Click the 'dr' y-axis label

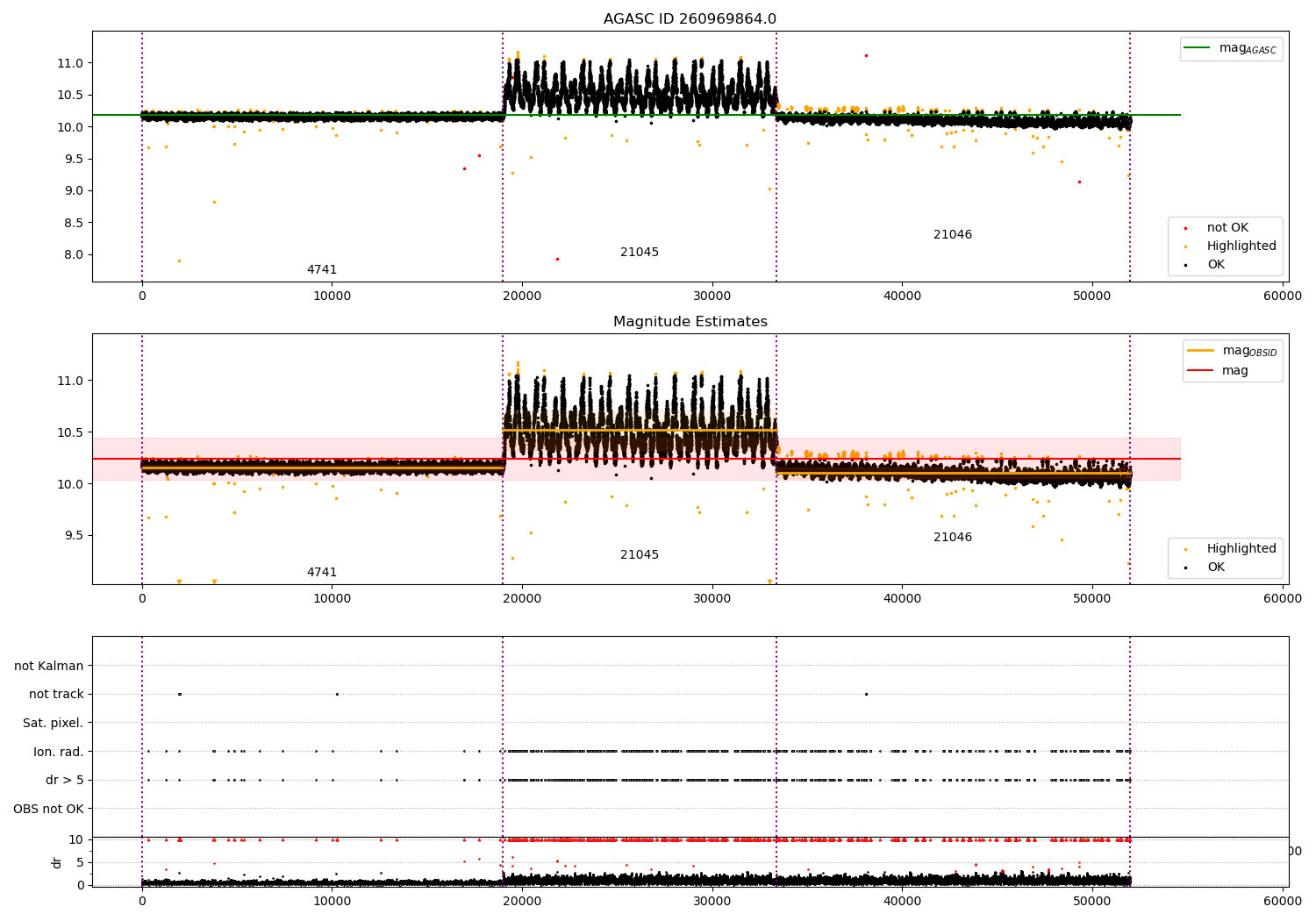(x=57, y=862)
